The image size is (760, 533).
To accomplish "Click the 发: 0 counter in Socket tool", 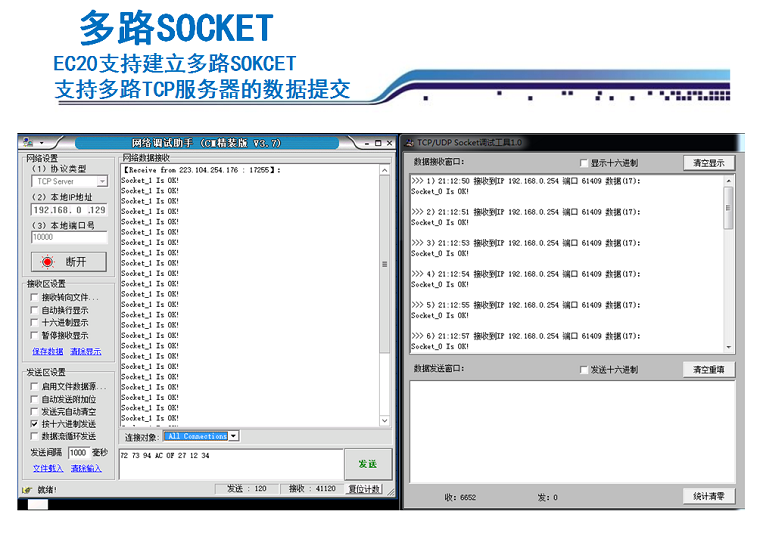I will (x=548, y=497).
